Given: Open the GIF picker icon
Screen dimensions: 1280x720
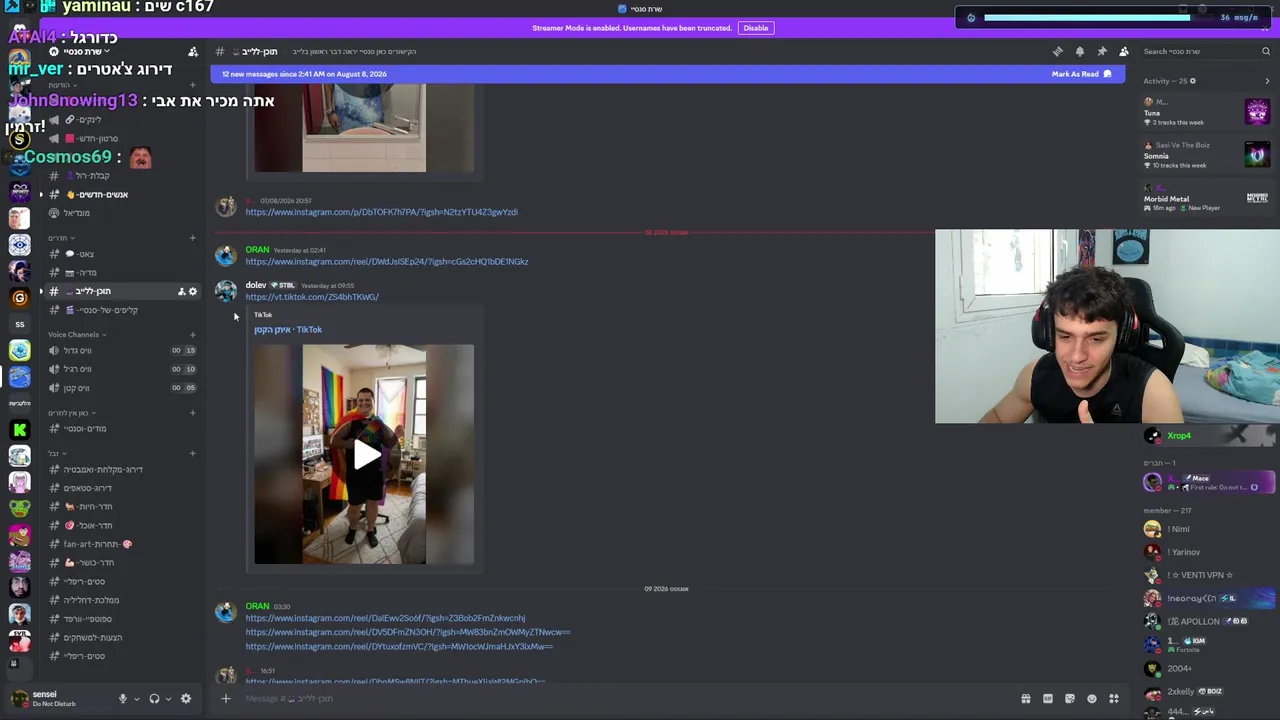Looking at the screenshot, I should 1048,699.
